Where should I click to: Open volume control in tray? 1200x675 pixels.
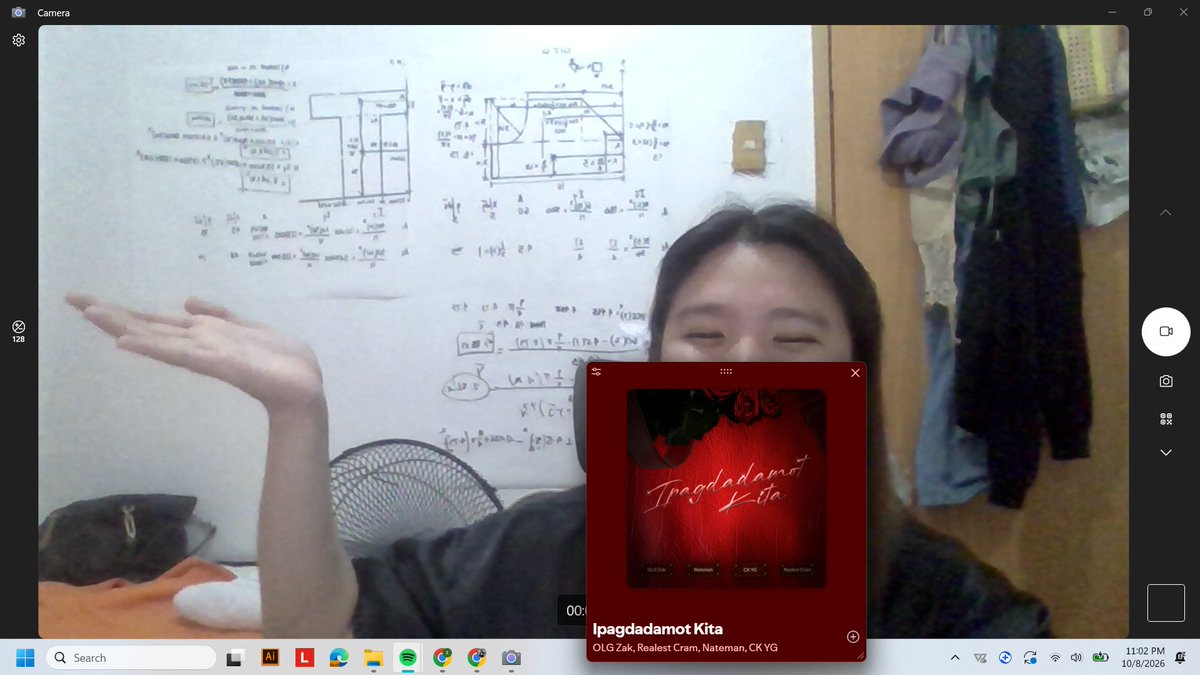[x=1076, y=658]
